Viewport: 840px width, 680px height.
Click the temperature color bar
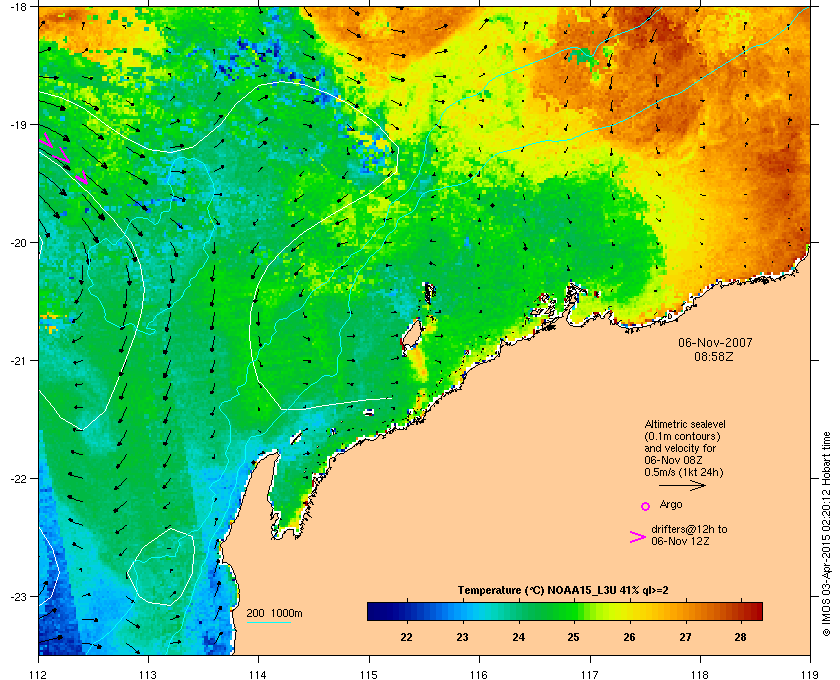click(565, 611)
